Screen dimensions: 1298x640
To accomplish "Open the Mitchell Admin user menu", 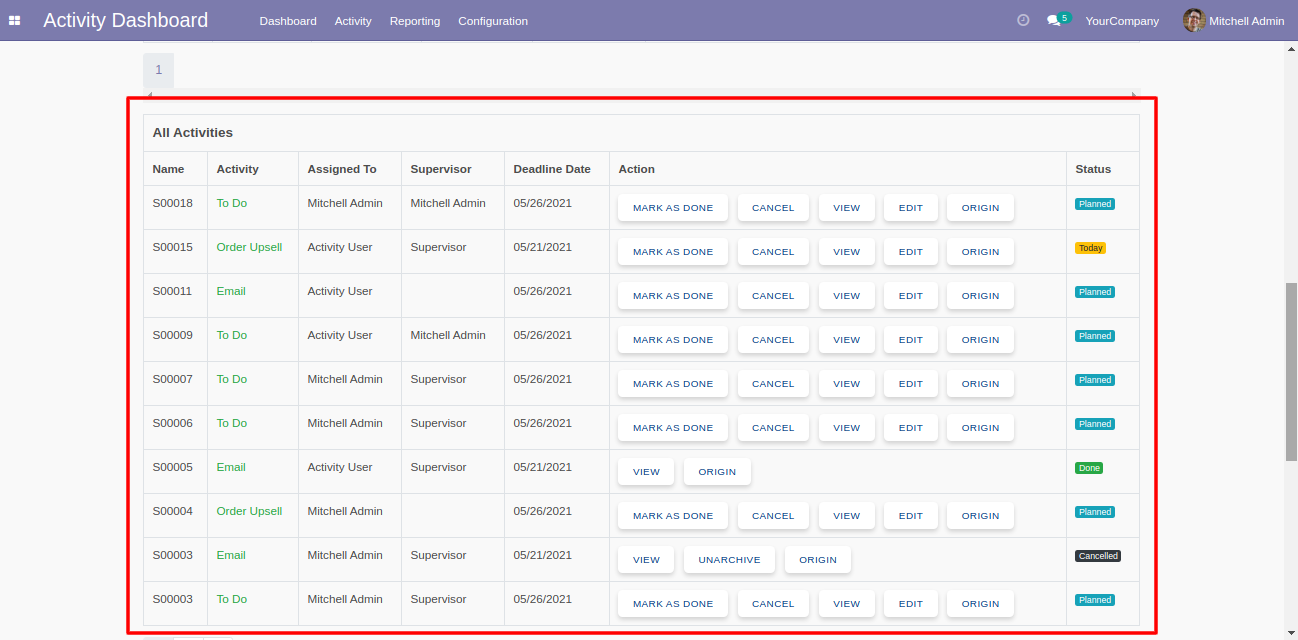I will 1234,21.
